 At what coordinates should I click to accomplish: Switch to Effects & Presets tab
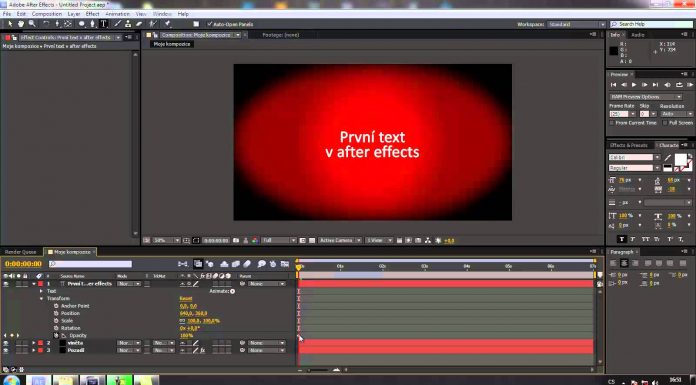[628, 145]
